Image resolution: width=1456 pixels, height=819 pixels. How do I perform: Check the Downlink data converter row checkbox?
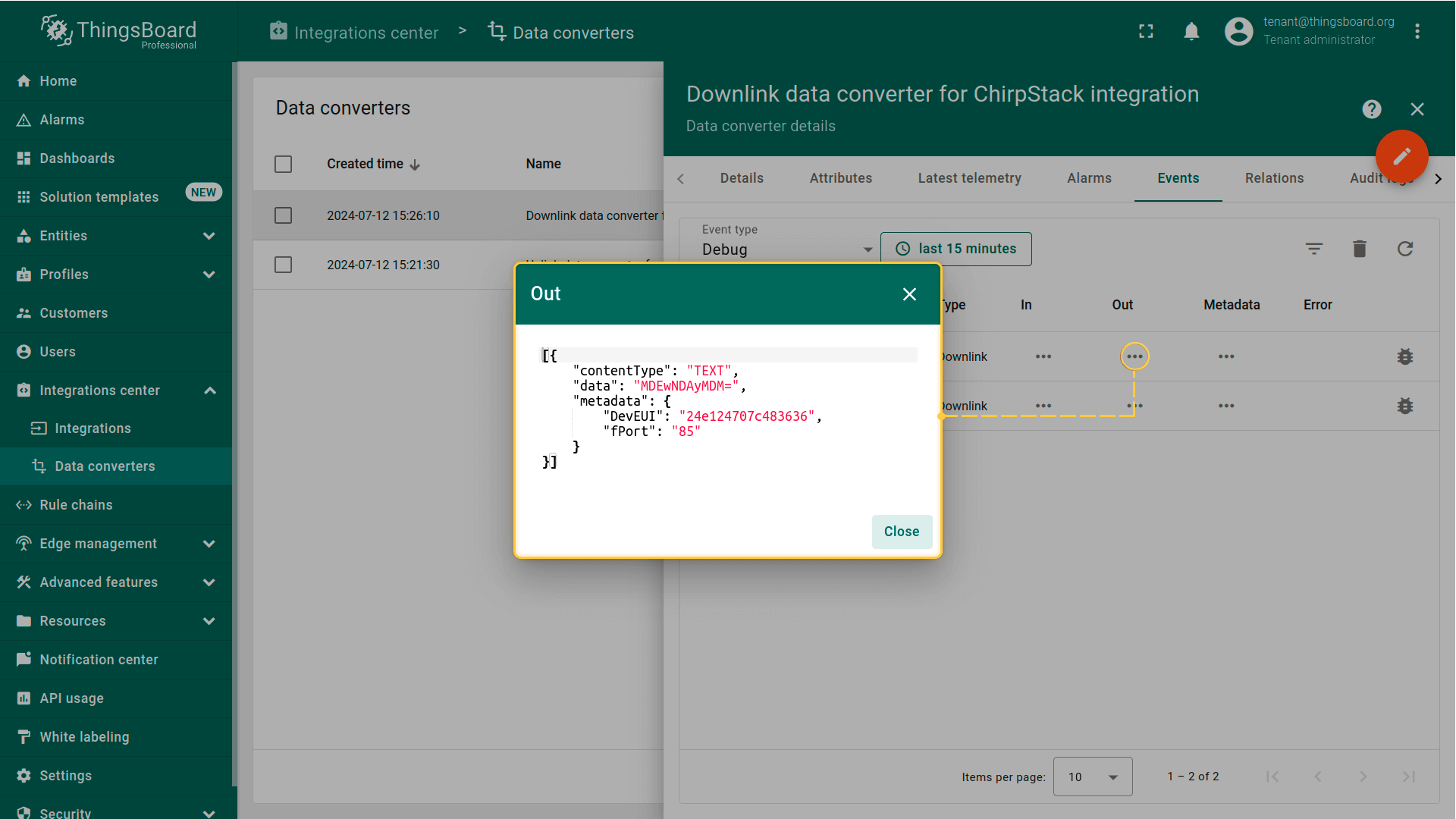pos(283,215)
